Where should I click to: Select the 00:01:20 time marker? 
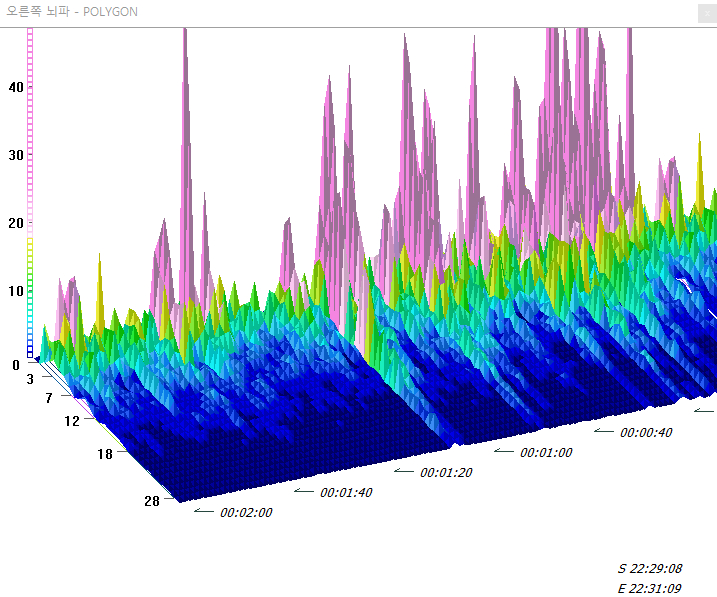point(446,473)
